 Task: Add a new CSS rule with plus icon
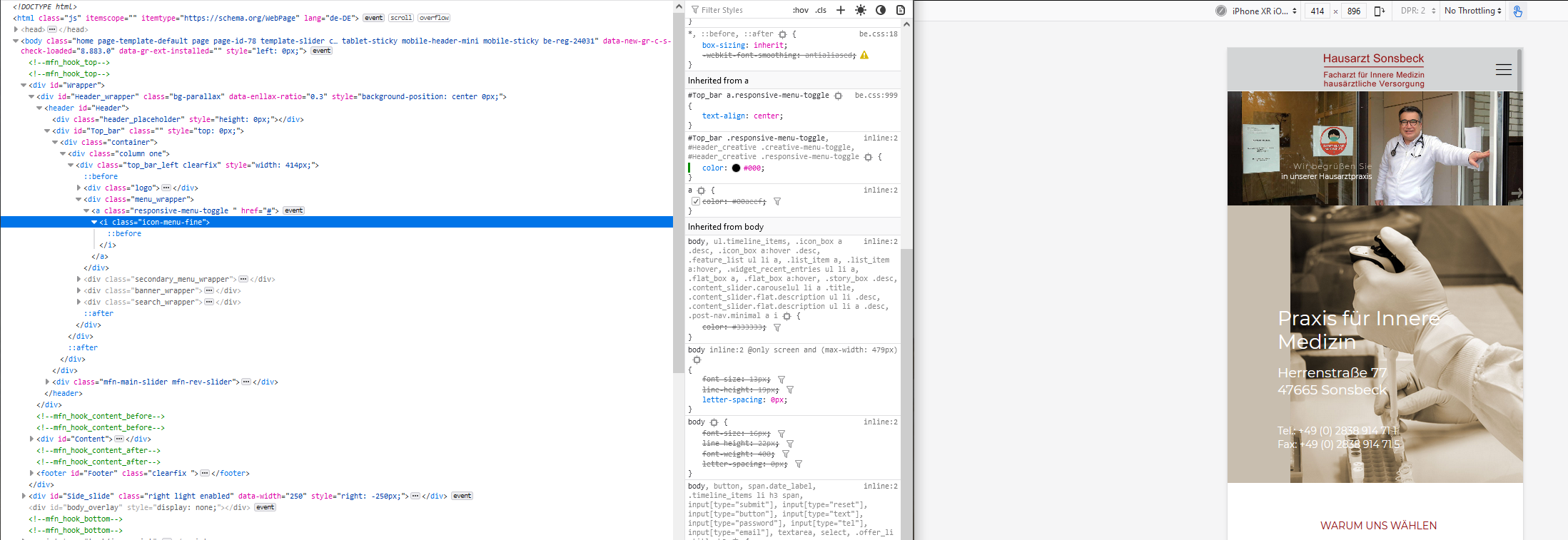[841, 10]
